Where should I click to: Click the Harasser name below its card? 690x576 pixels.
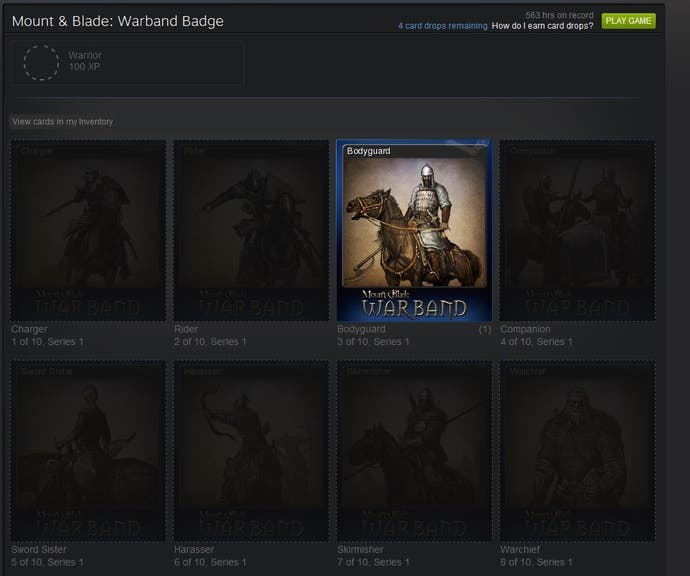coord(194,550)
